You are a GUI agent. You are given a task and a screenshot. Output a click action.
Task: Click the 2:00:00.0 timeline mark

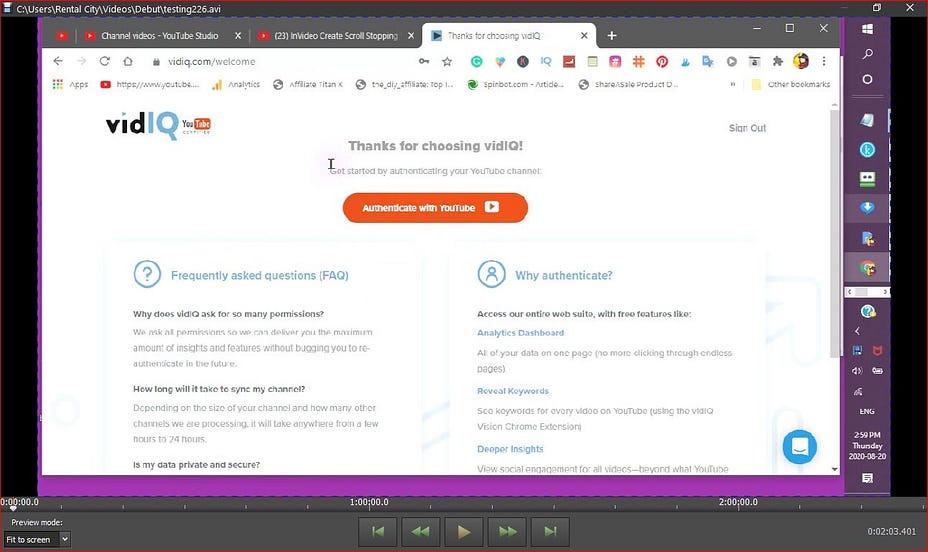(x=738, y=502)
